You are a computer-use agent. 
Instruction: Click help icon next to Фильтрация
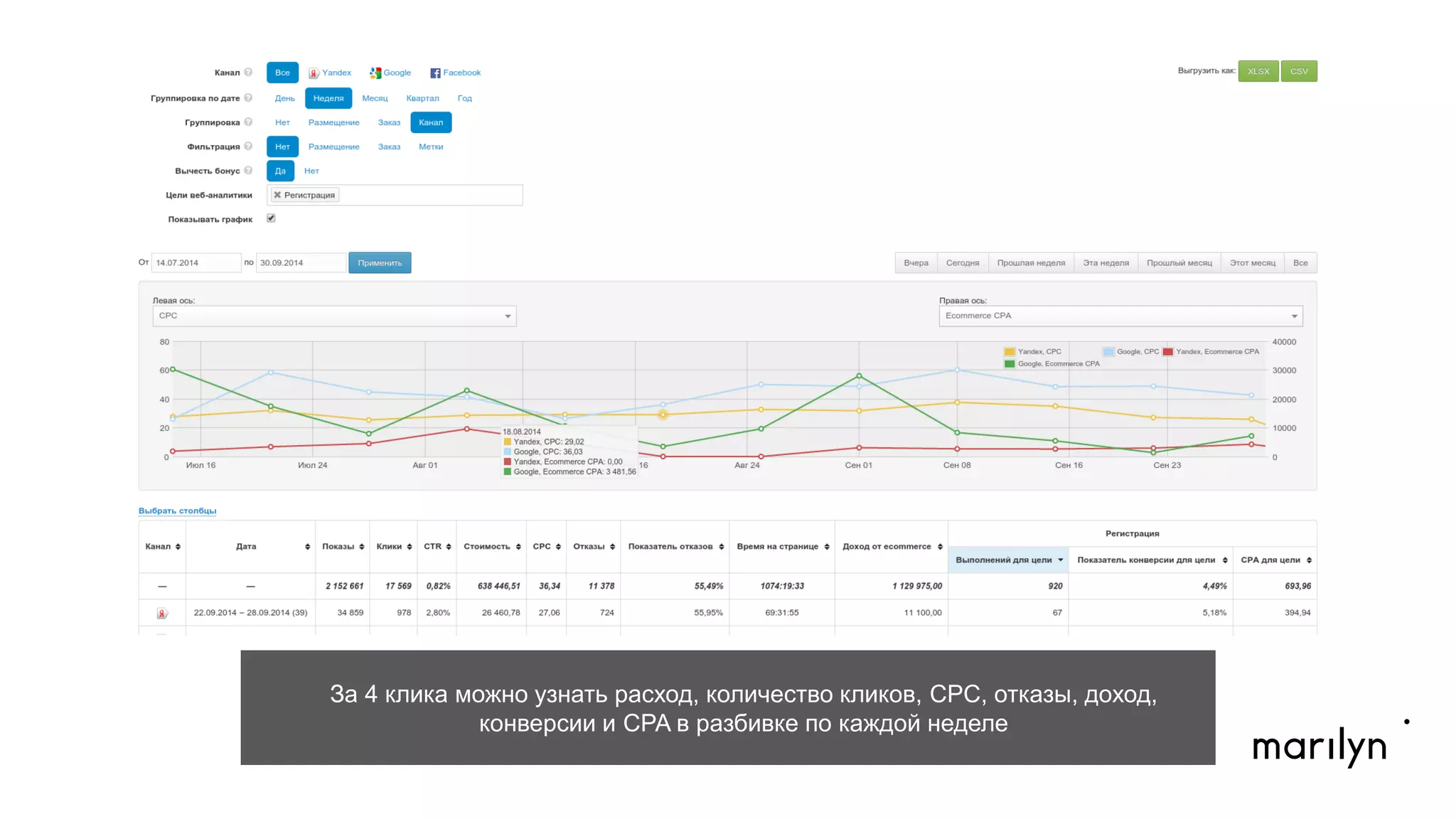[x=248, y=146]
